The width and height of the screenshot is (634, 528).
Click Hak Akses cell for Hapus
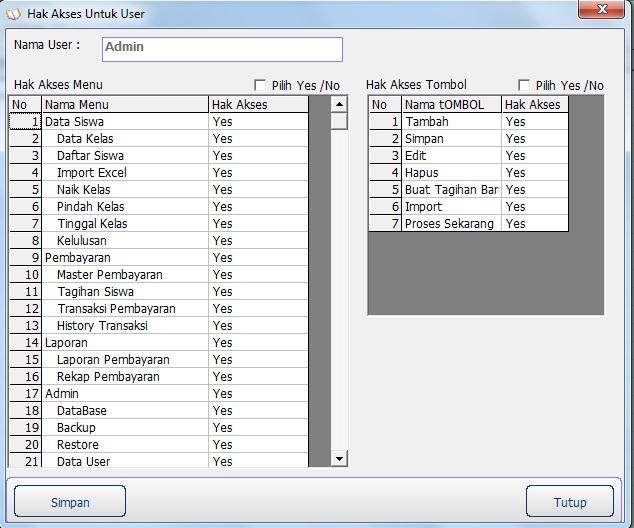click(x=534, y=173)
